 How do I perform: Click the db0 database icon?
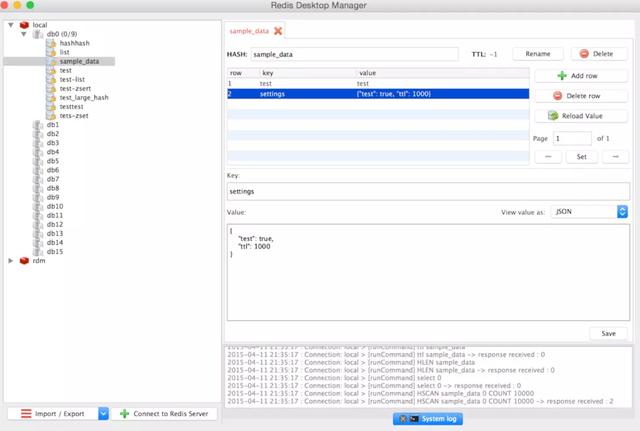38,34
